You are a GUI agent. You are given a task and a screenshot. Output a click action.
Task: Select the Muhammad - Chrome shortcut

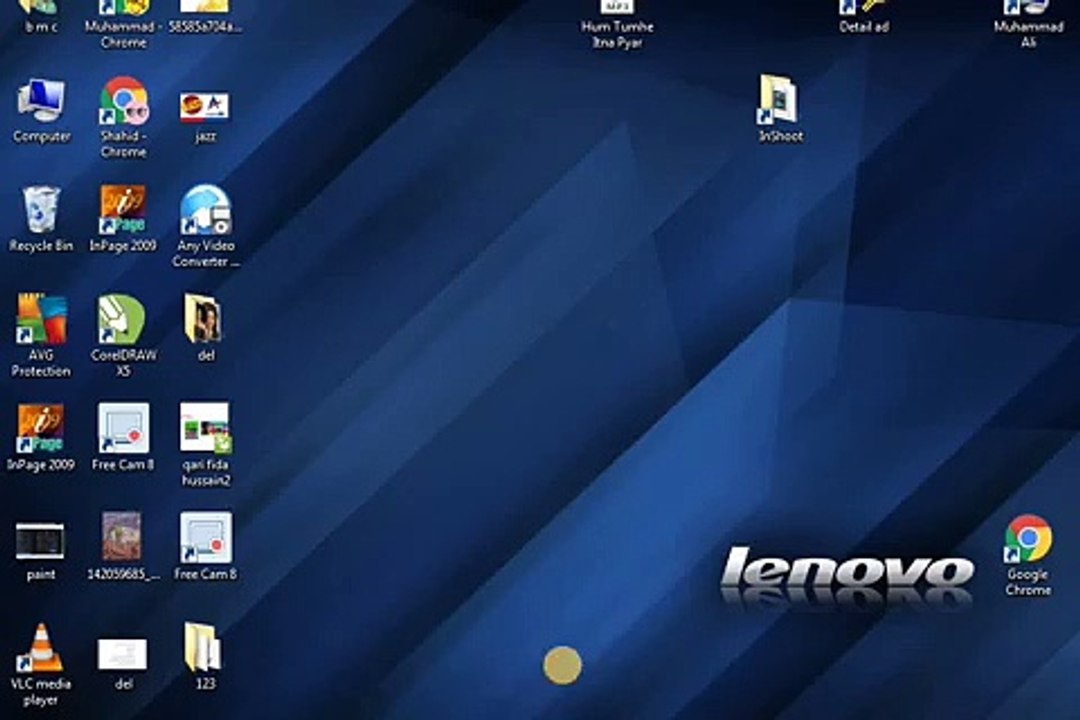(123, 24)
